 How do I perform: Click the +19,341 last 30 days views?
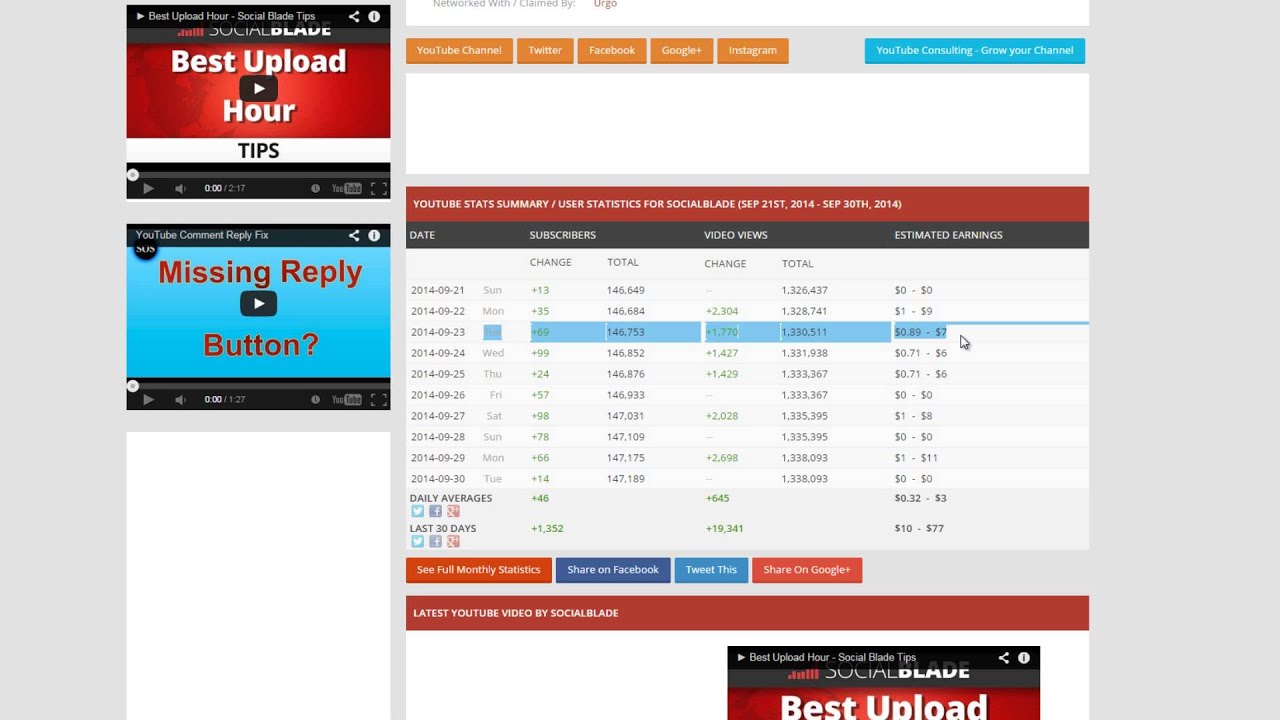(x=724, y=528)
